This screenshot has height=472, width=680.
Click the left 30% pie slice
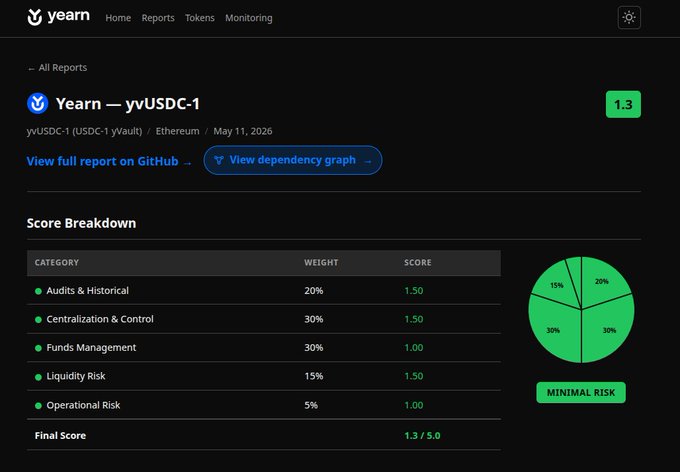pos(555,332)
